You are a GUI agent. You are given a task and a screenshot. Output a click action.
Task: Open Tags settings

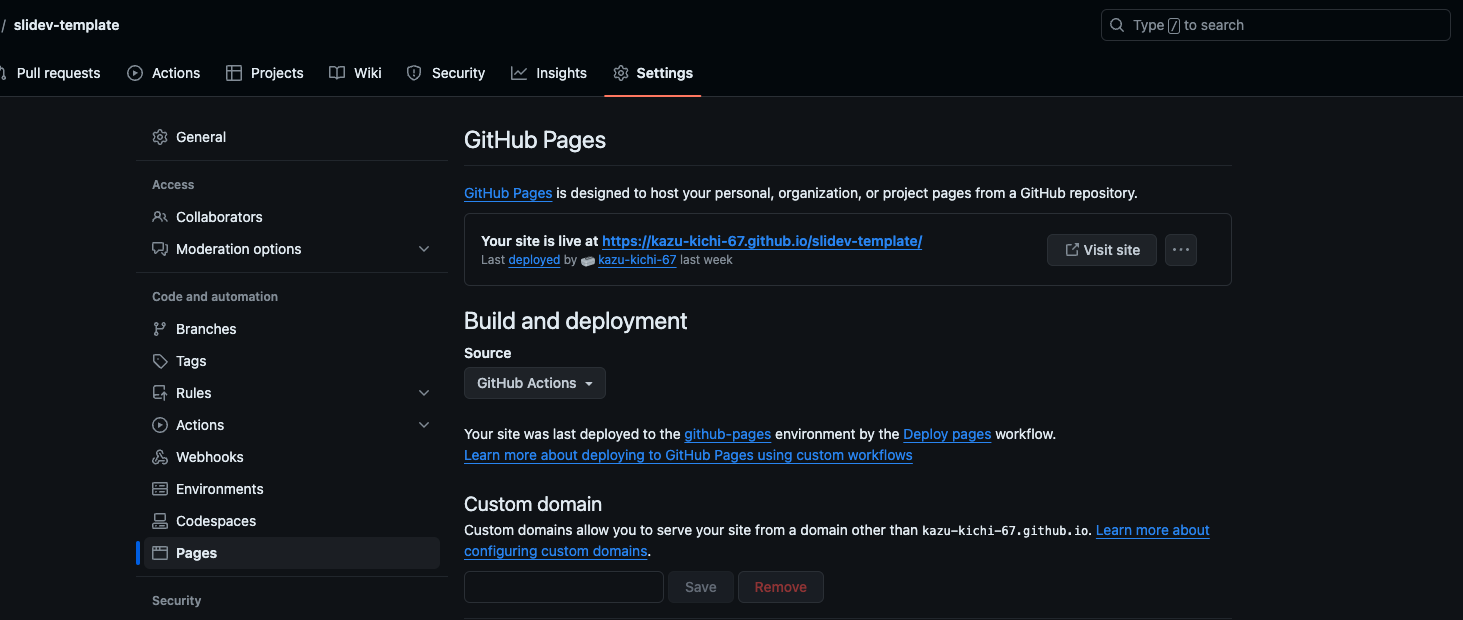point(292,361)
